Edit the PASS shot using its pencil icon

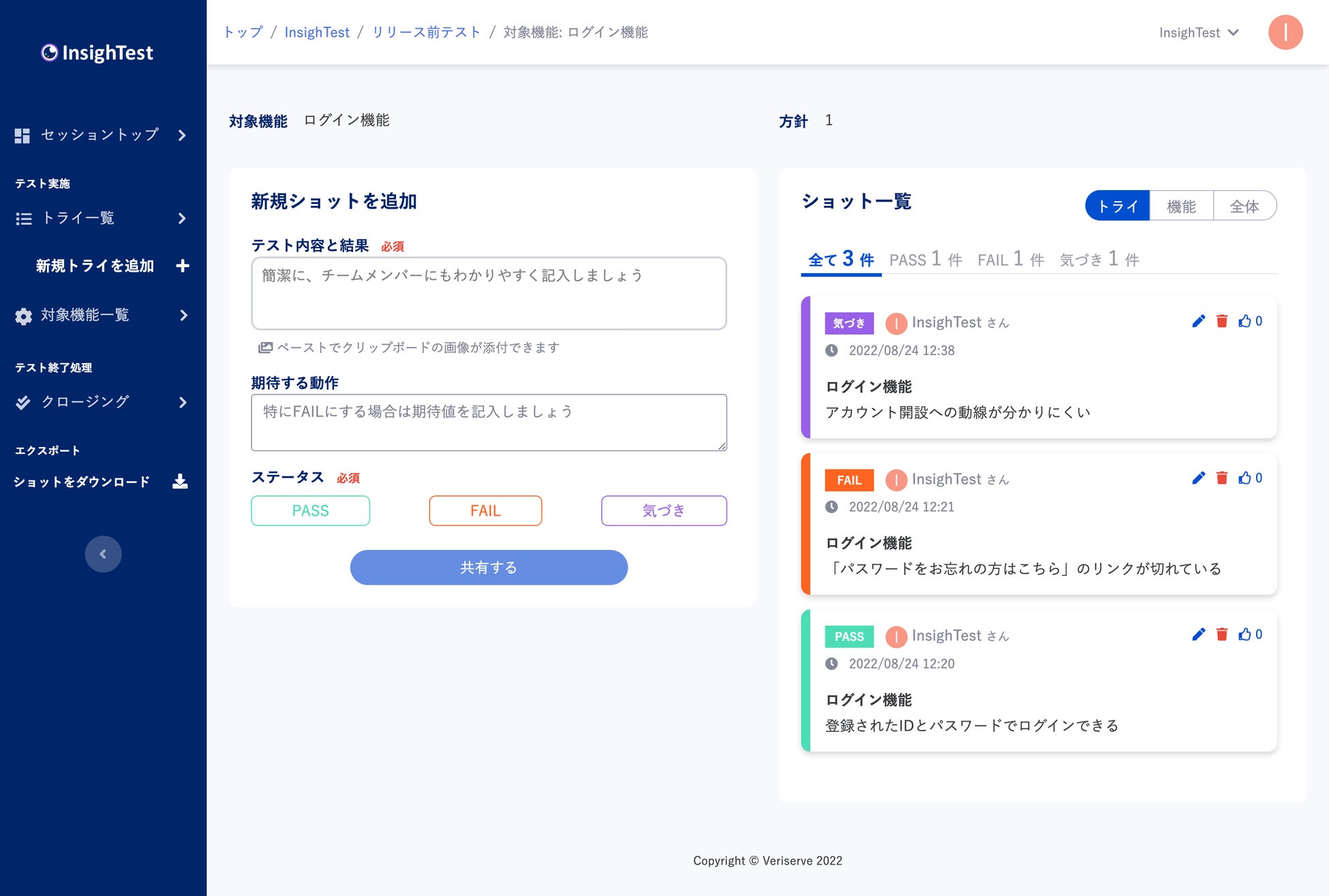[1198, 634]
